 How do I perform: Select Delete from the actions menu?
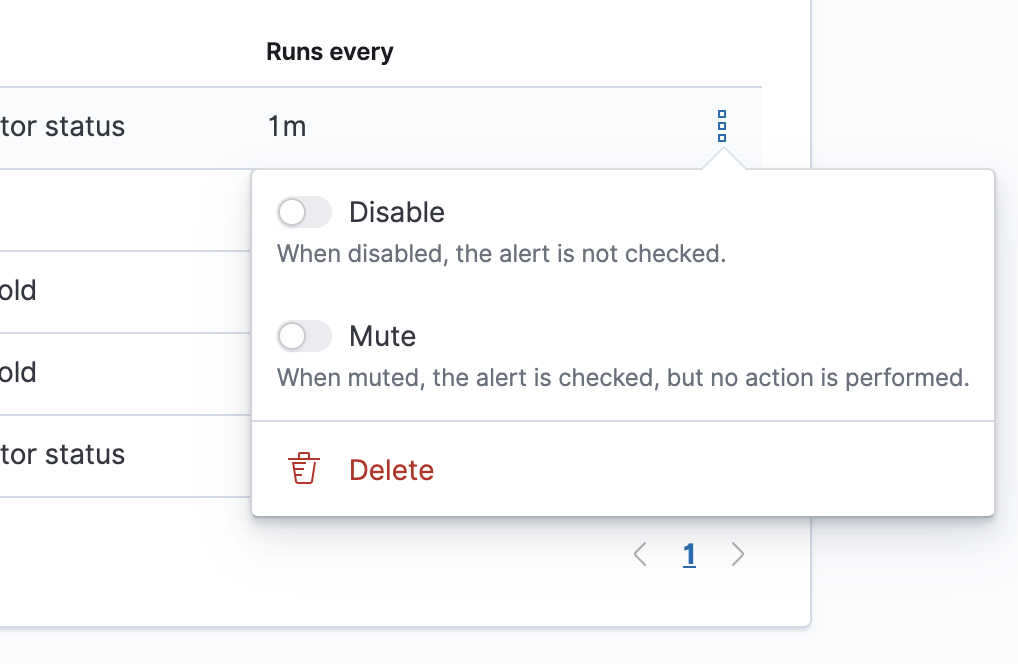tap(391, 469)
